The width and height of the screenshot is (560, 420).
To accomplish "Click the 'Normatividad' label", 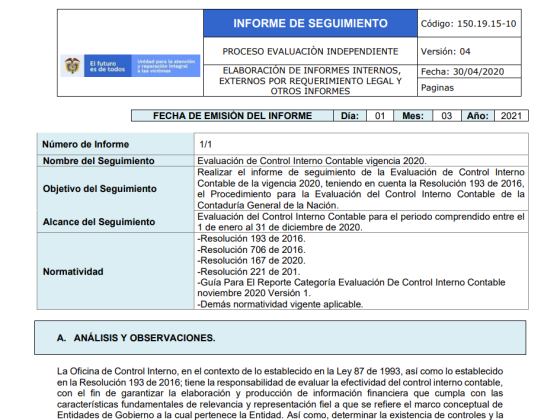I will click(73, 271).
